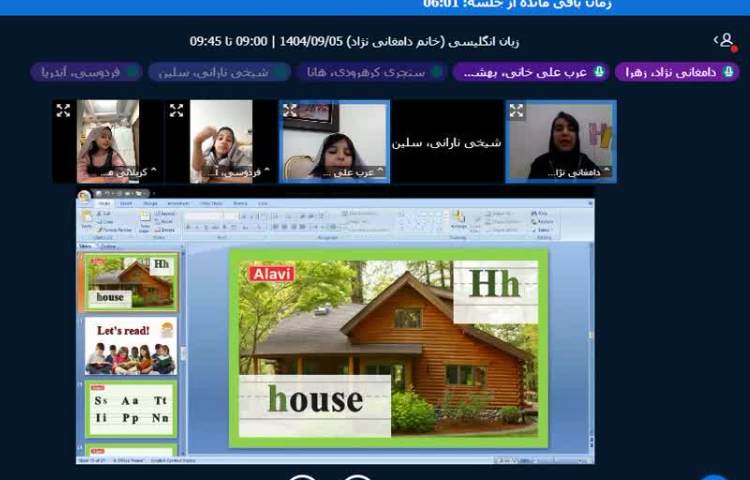Expand teacher دامغانی نژاد video to fullscreen
This screenshot has height=480, width=750.
click(517, 111)
